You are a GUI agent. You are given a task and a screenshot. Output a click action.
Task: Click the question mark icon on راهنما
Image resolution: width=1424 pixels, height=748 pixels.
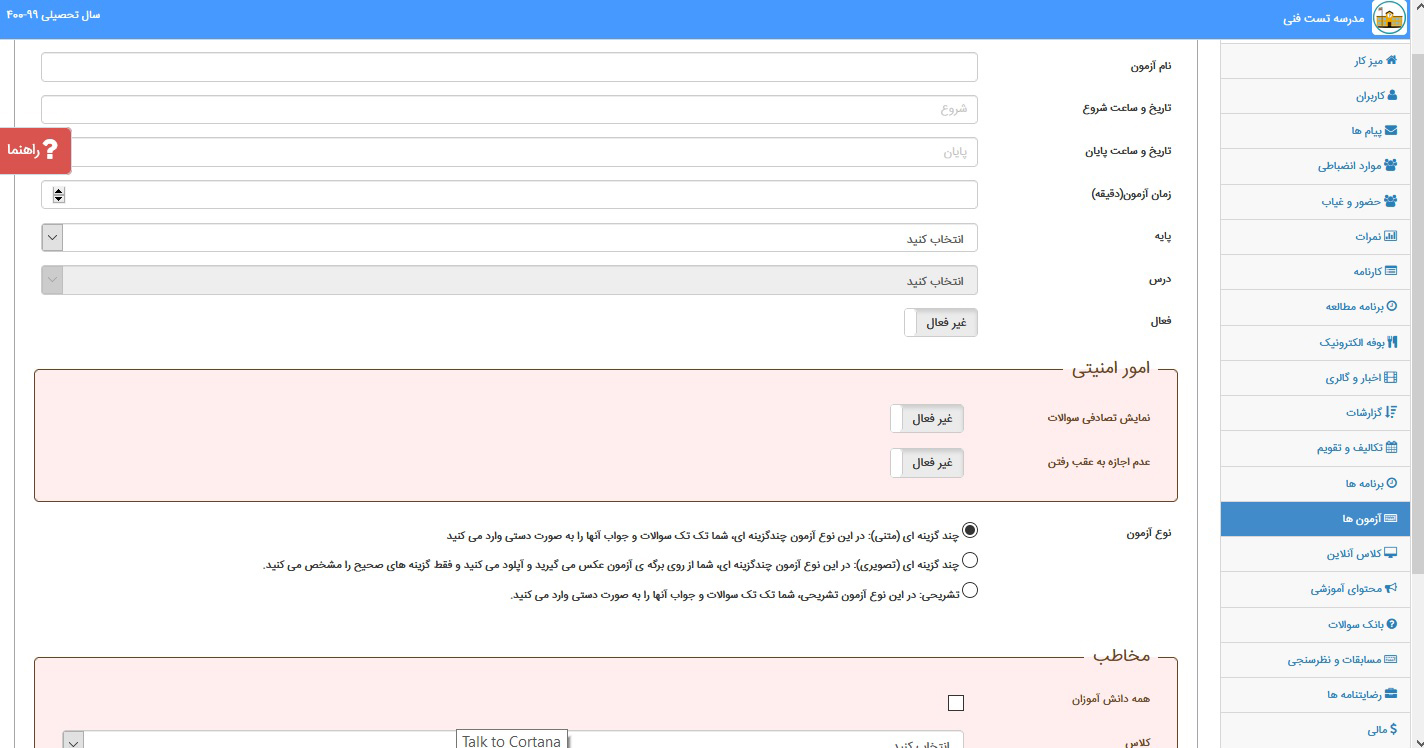coord(52,149)
